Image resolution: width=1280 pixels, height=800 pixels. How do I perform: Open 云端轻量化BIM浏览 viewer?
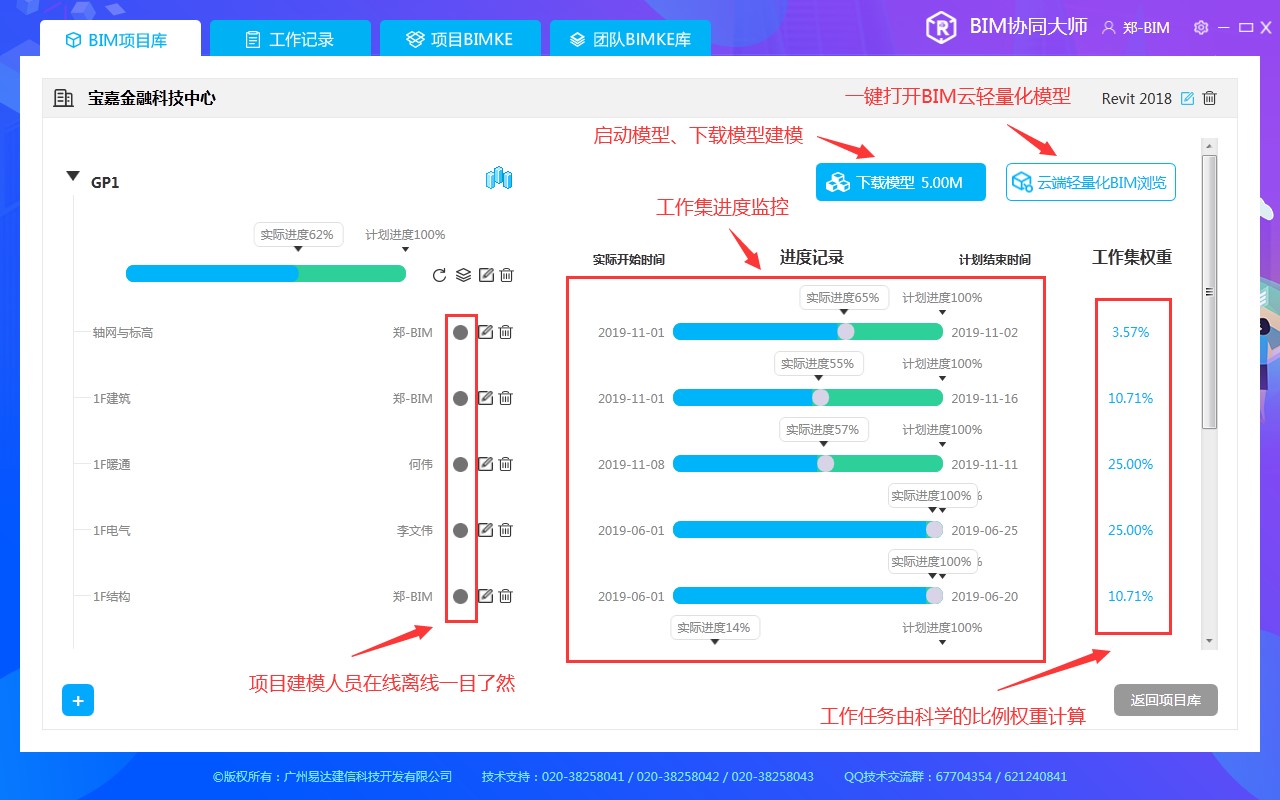click(1091, 182)
